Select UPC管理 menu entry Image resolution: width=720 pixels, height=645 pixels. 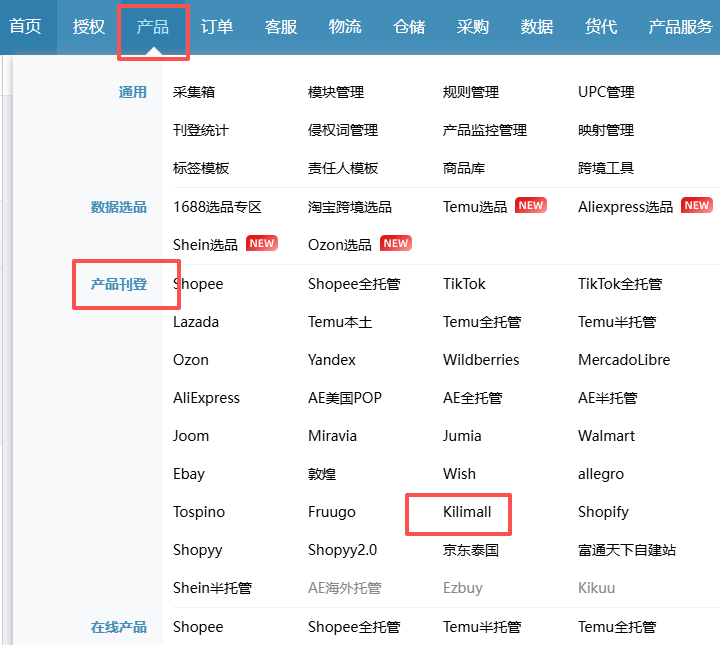click(606, 92)
